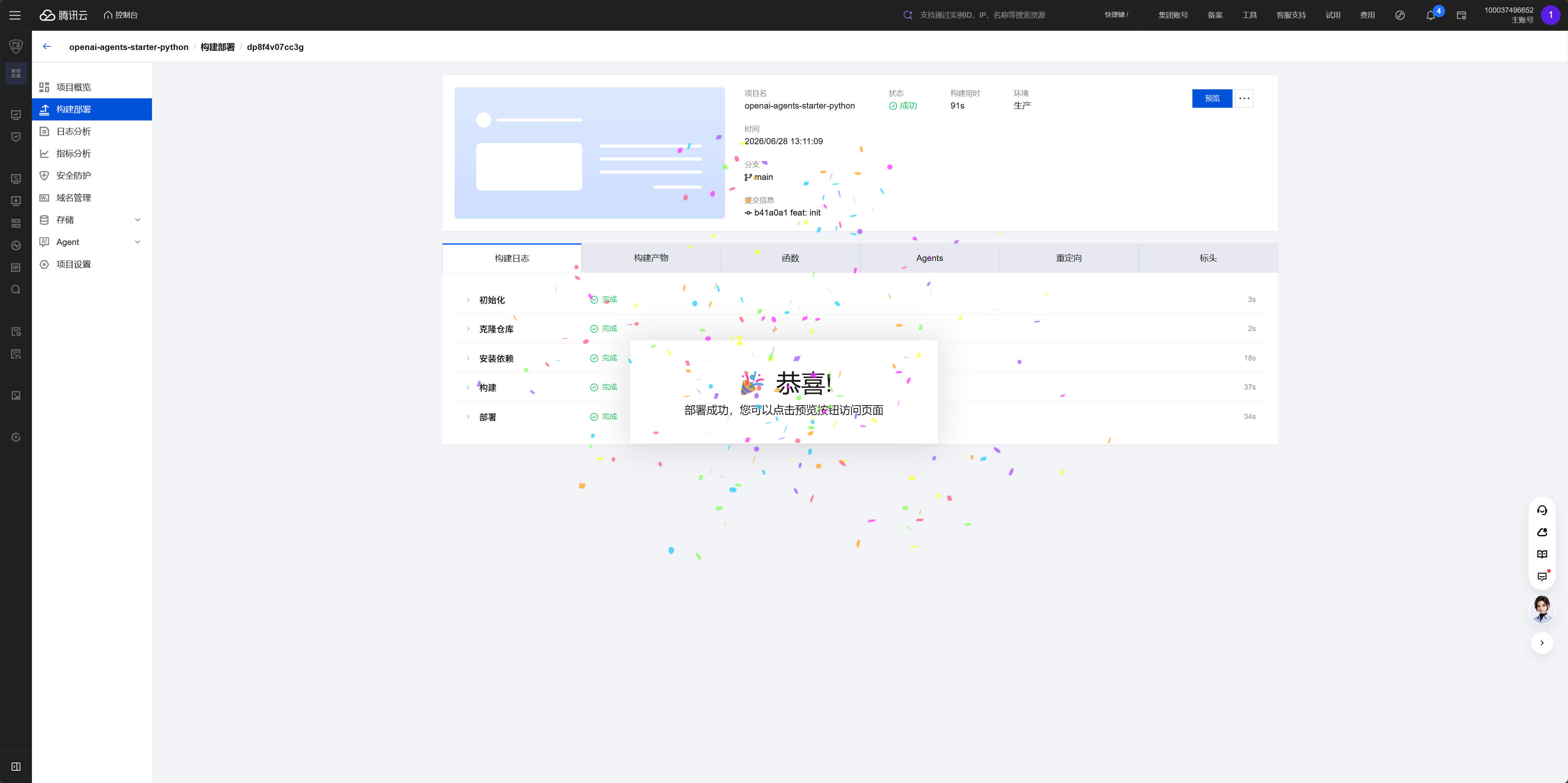Select 构建部署 in the sidebar
The height and width of the screenshot is (783, 1568).
tap(92, 109)
